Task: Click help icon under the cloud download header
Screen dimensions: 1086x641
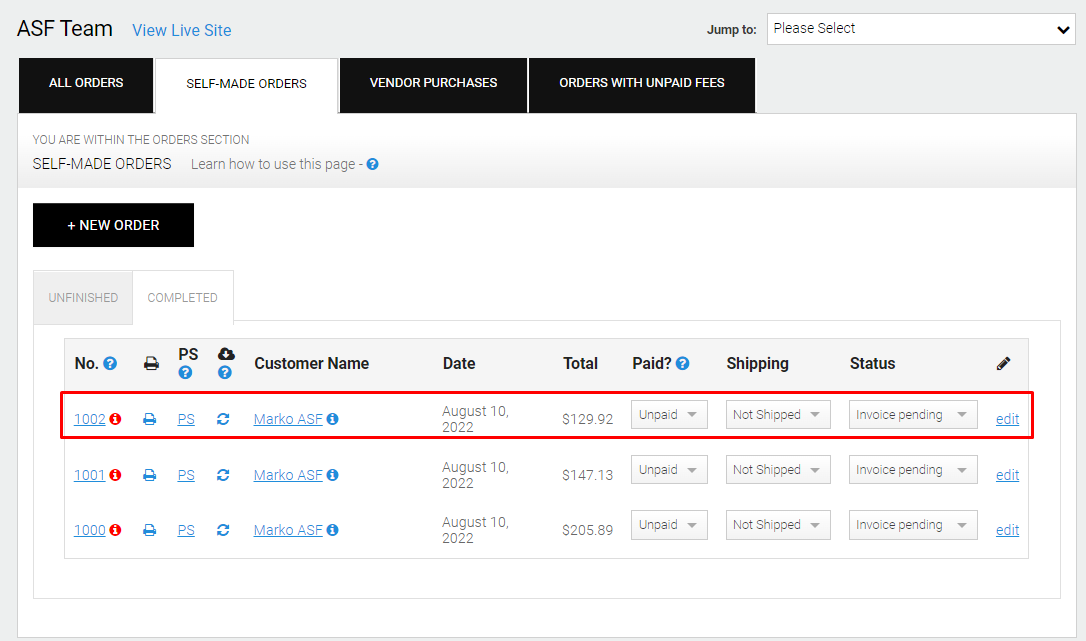Action: coord(224,373)
